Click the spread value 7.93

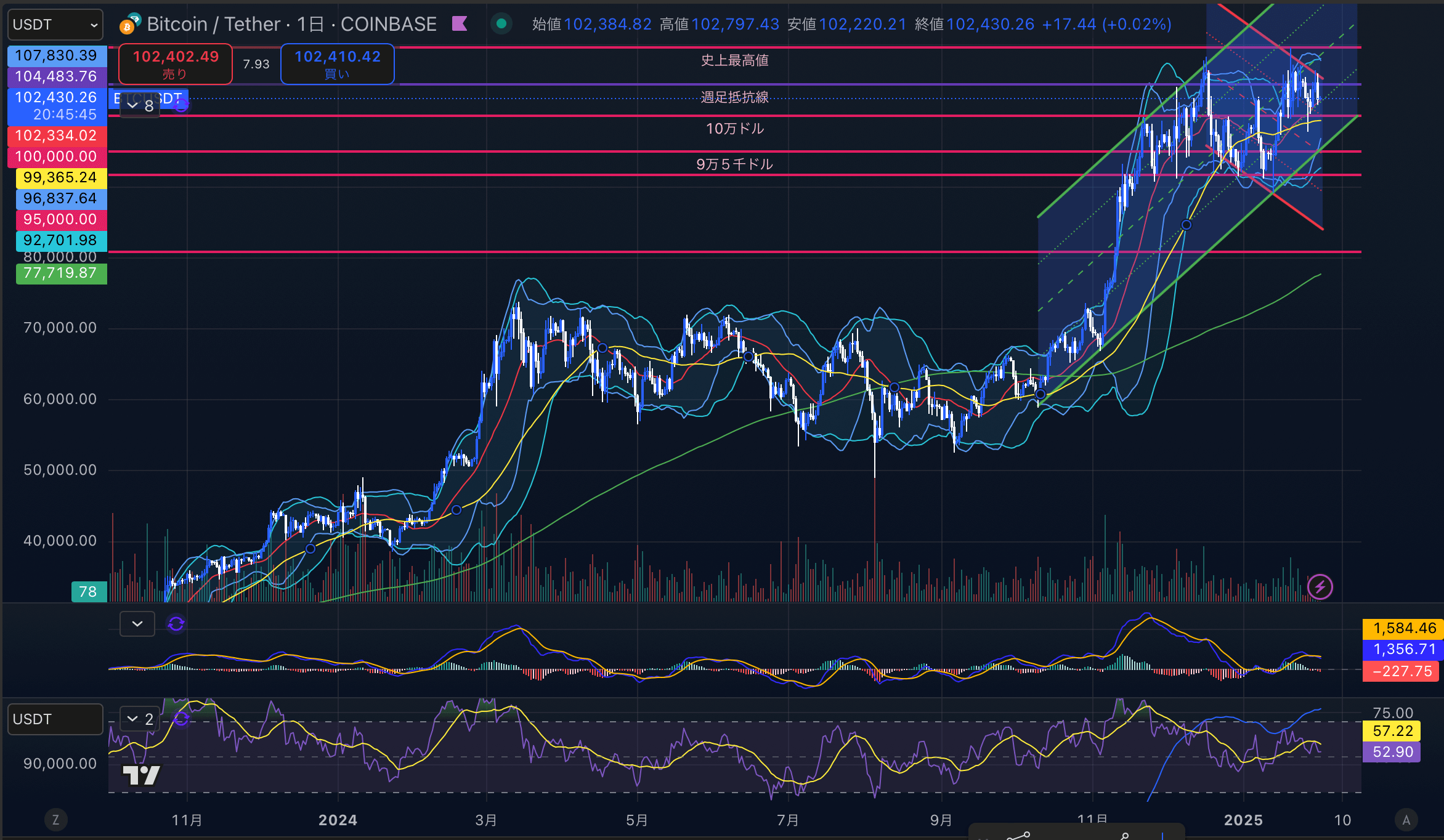point(256,64)
